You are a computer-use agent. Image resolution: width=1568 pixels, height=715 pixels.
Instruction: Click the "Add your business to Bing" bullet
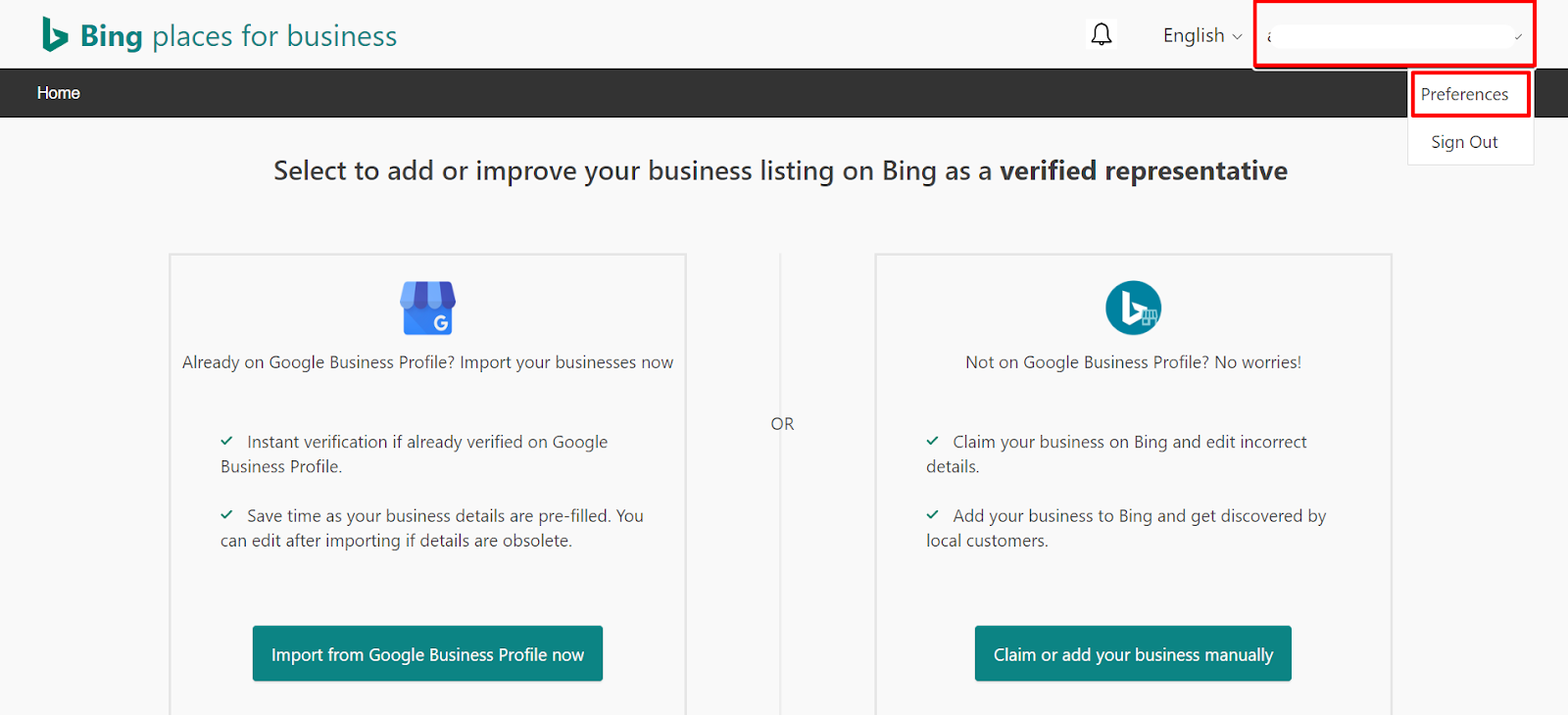tap(1126, 528)
